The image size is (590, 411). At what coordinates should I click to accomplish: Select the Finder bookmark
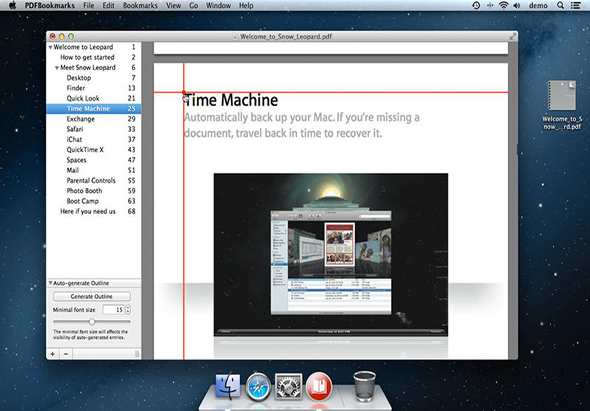click(x=93, y=88)
